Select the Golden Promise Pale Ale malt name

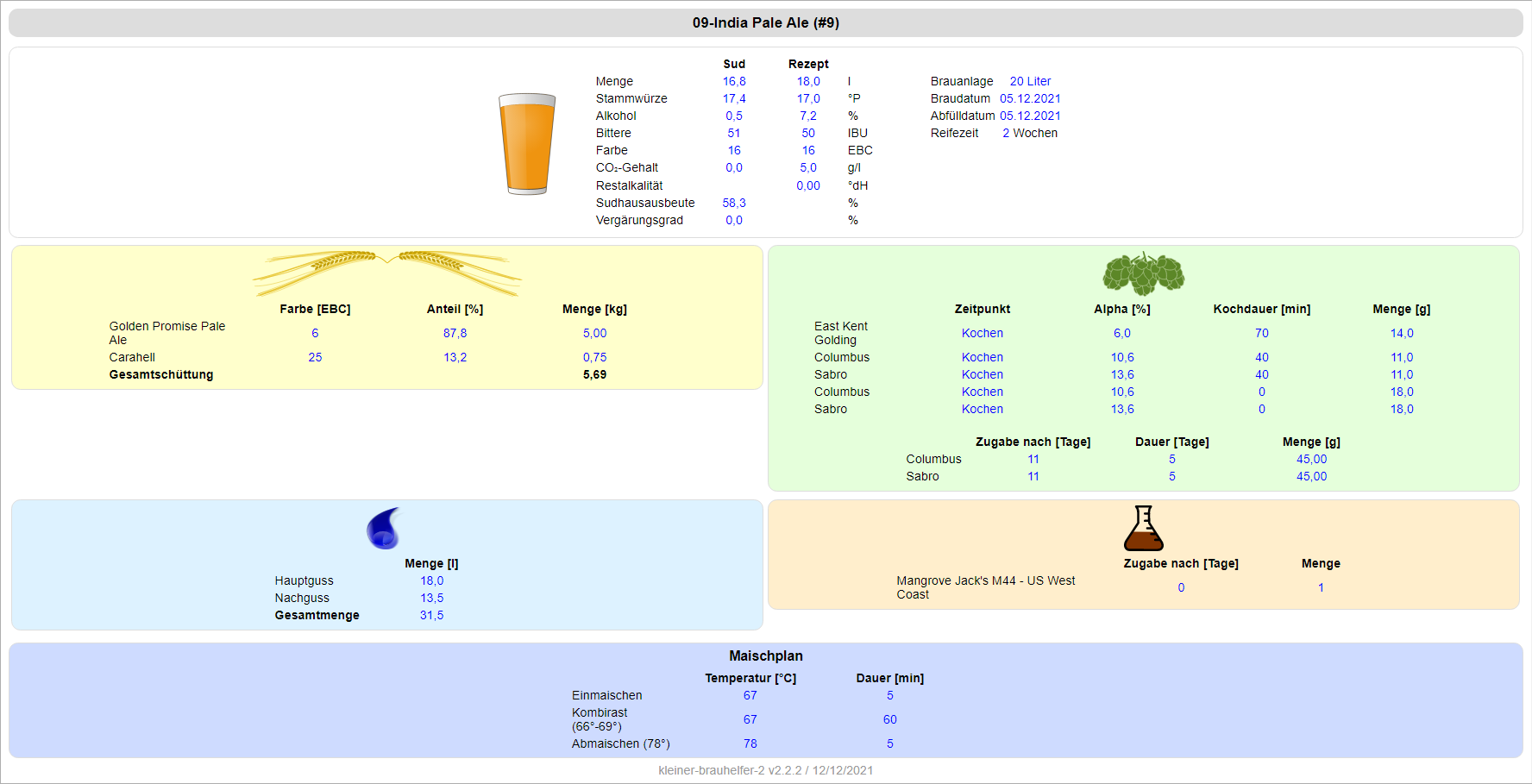click(x=167, y=333)
